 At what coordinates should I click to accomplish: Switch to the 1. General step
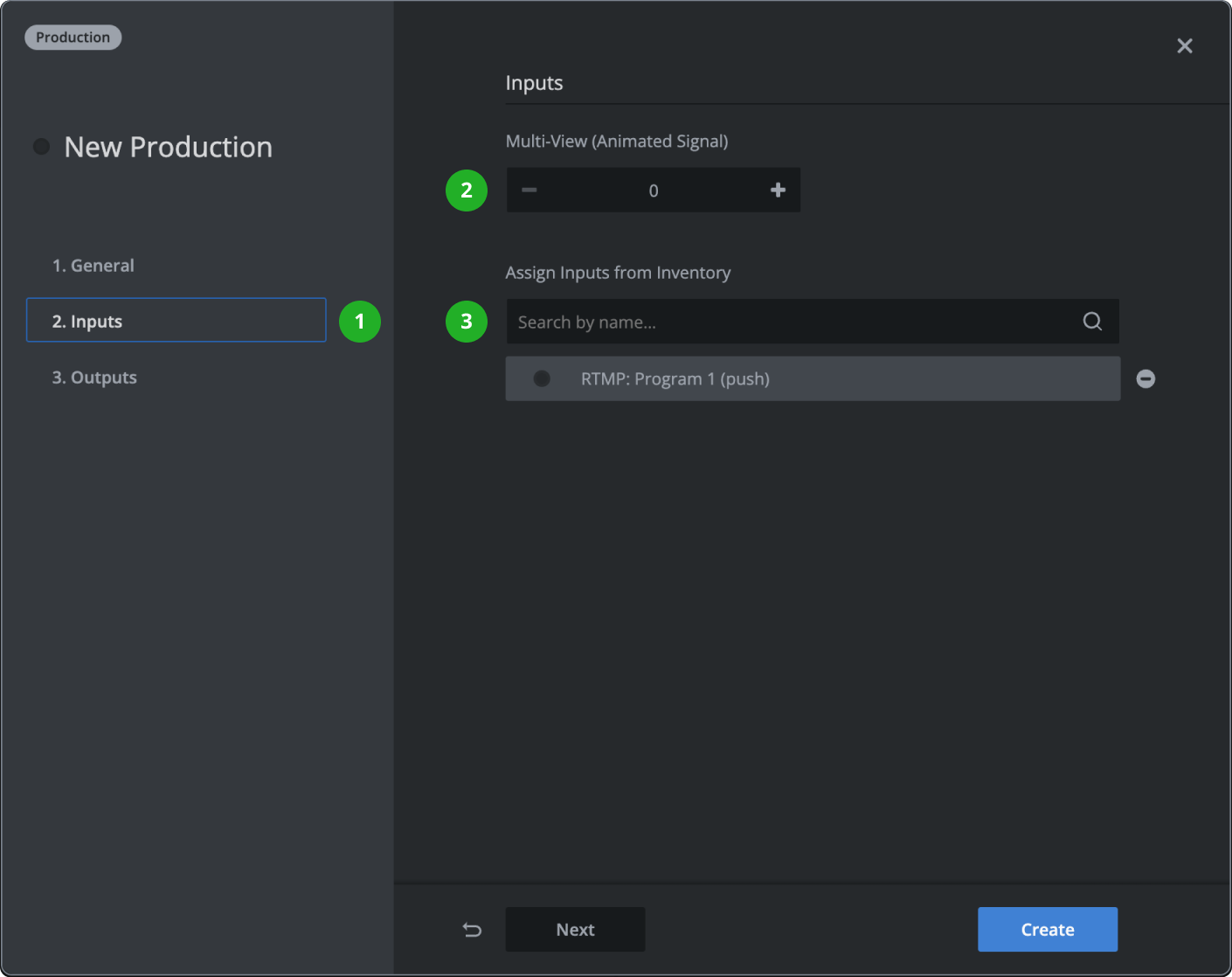coord(93,265)
